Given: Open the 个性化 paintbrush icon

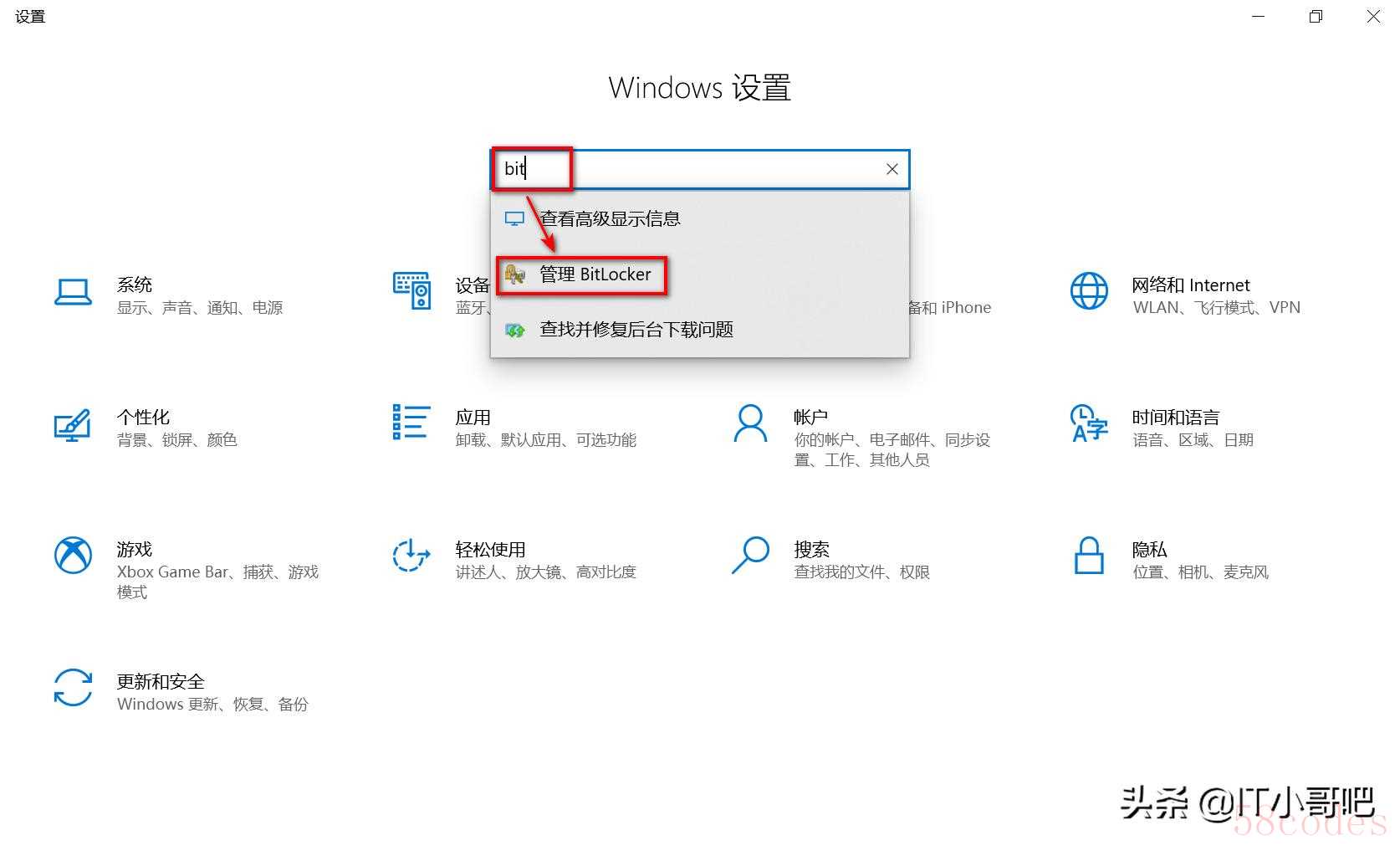Looking at the screenshot, I should [x=73, y=424].
